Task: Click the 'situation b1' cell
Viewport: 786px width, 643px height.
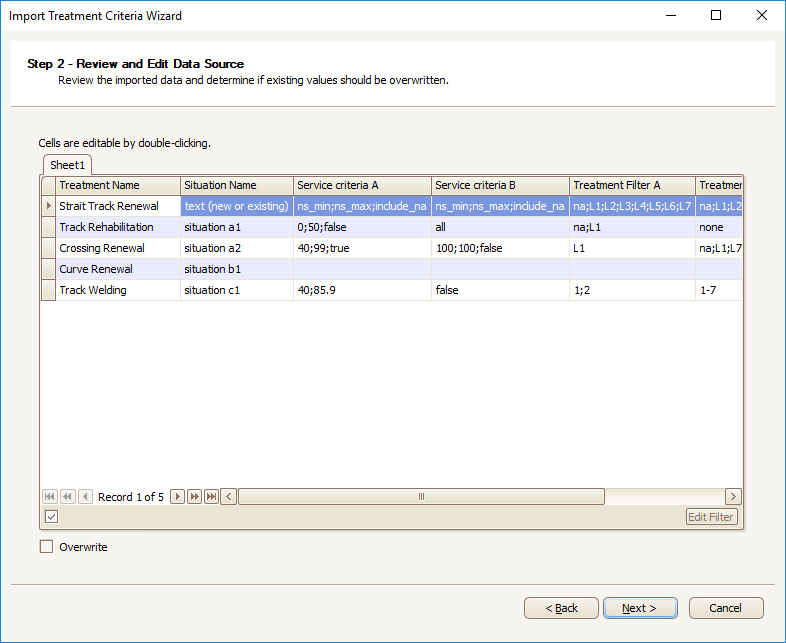Action: click(237, 269)
